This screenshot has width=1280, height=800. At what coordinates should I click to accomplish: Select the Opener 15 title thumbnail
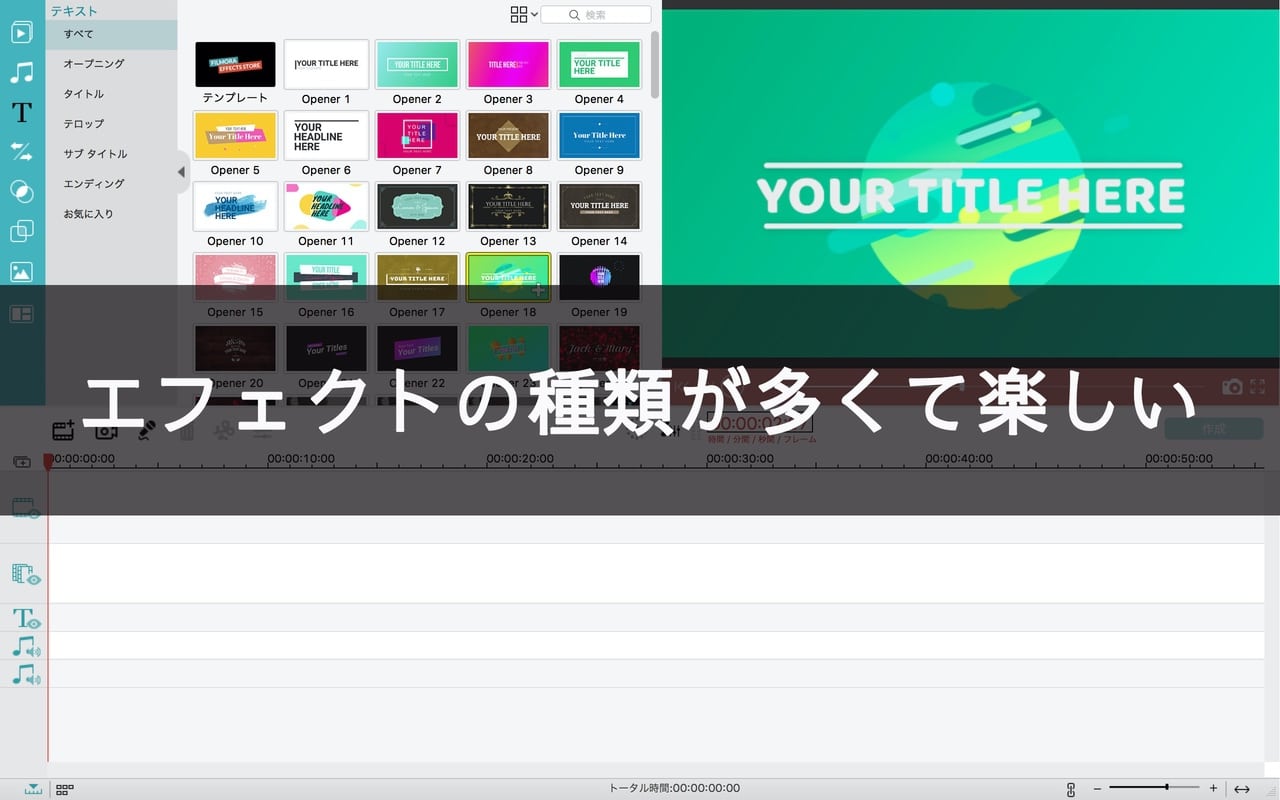click(235, 277)
